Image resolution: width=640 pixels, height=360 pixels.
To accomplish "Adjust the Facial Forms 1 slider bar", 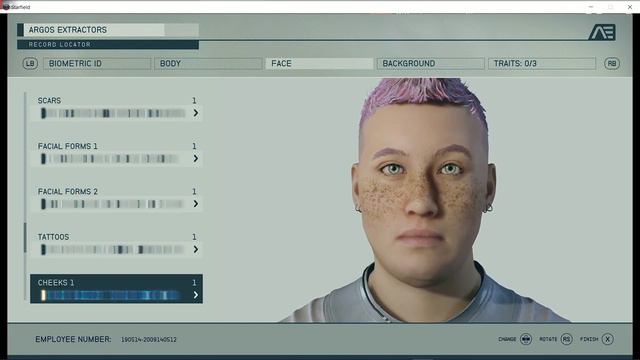I will [110, 158].
